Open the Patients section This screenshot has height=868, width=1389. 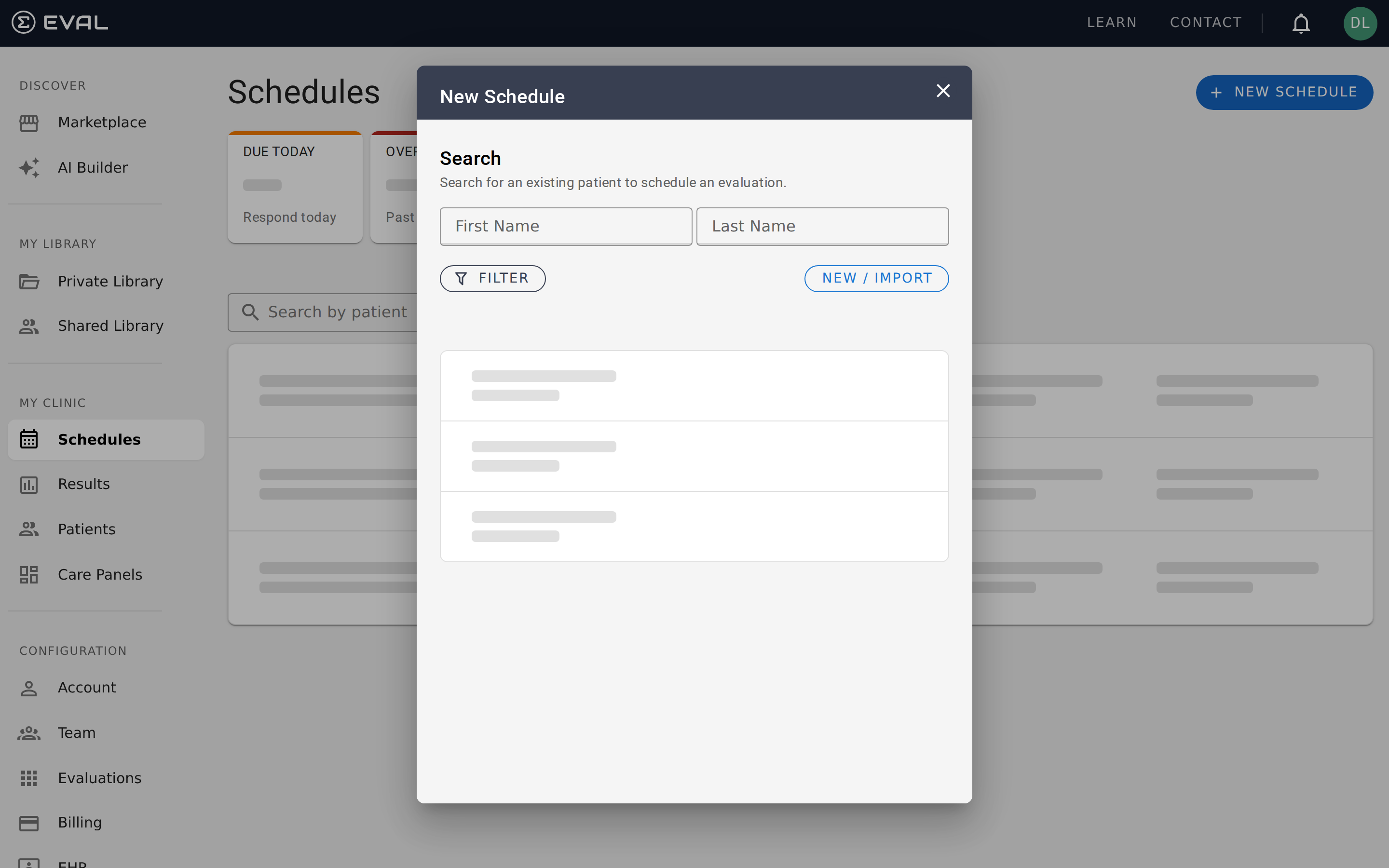pyautogui.click(x=86, y=529)
